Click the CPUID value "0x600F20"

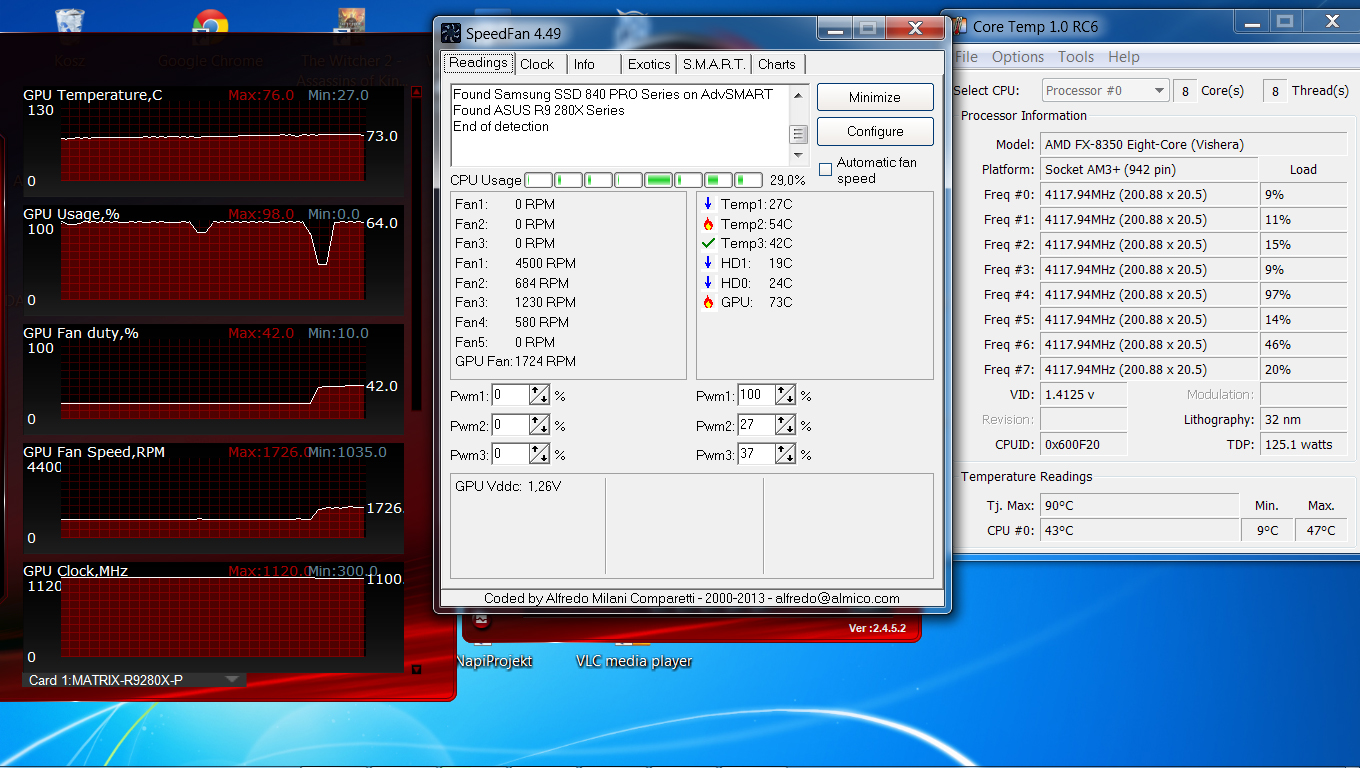(1083, 444)
